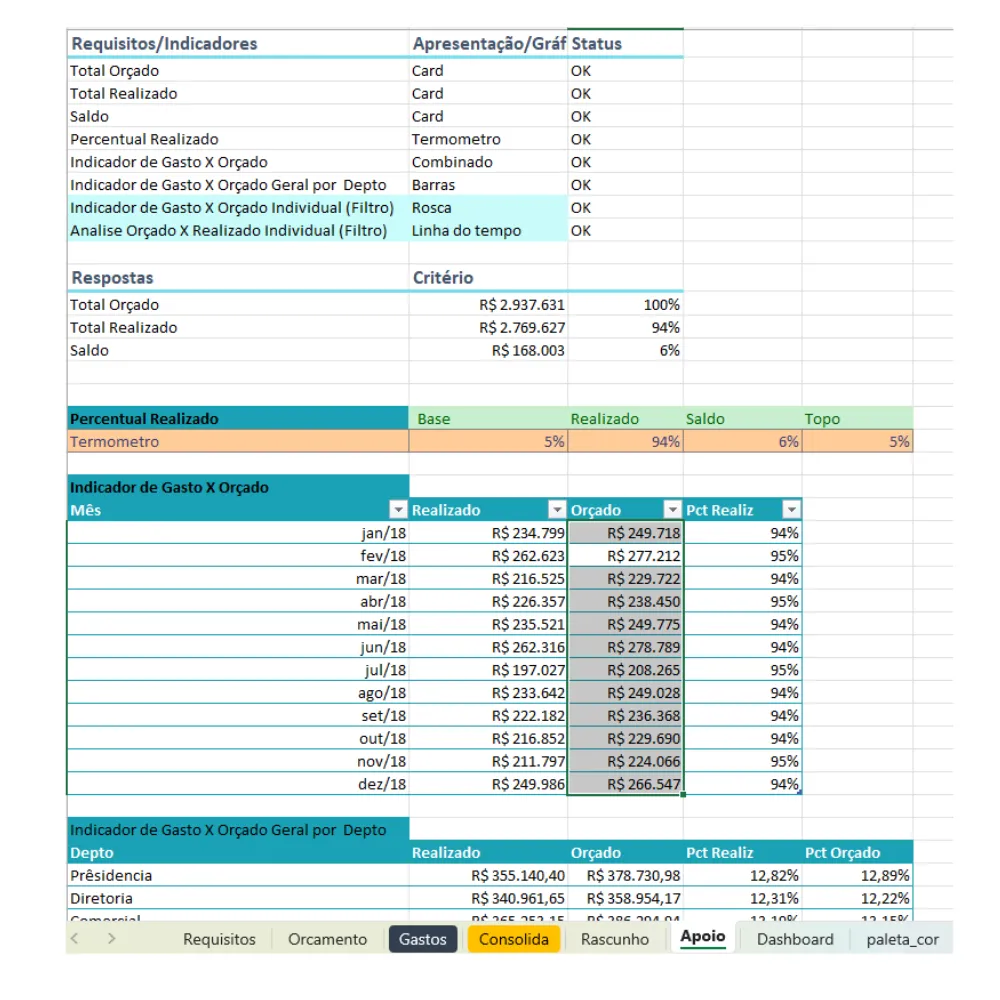Switch to the paleta_cor sheet tab
Viewport: 1000px width, 1000px height.
point(902,939)
